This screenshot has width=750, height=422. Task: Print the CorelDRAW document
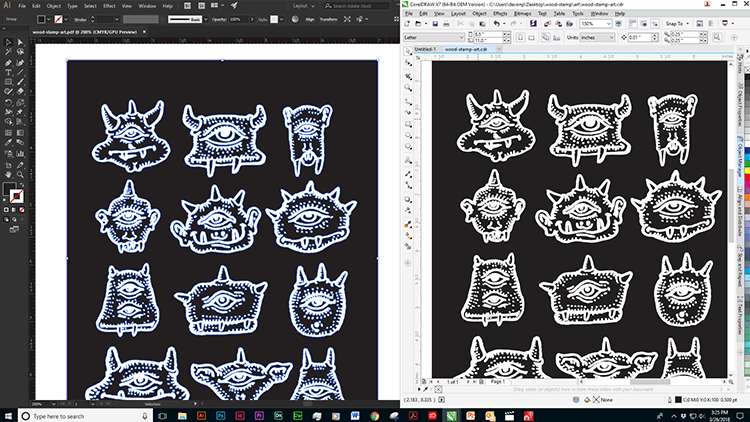pos(446,23)
